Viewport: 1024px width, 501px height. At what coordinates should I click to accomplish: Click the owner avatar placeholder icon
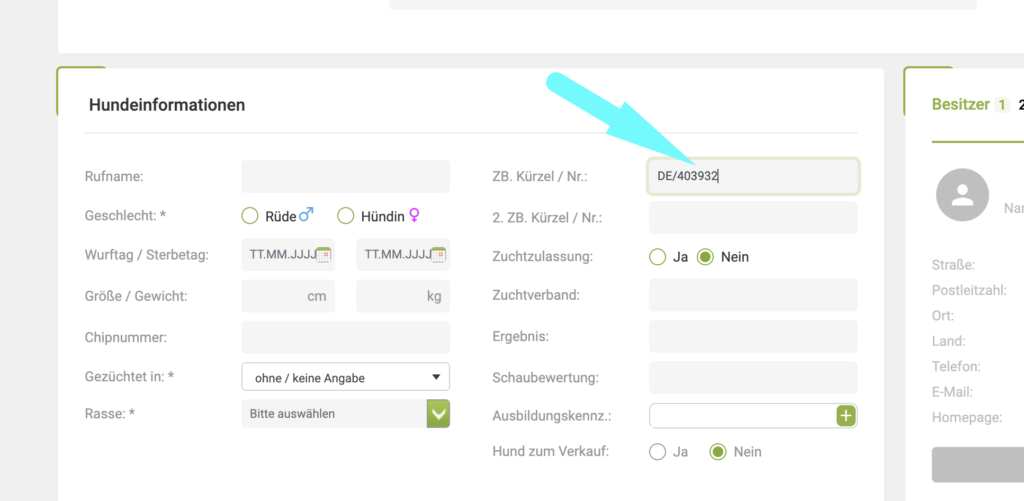[x=962, y=195]
